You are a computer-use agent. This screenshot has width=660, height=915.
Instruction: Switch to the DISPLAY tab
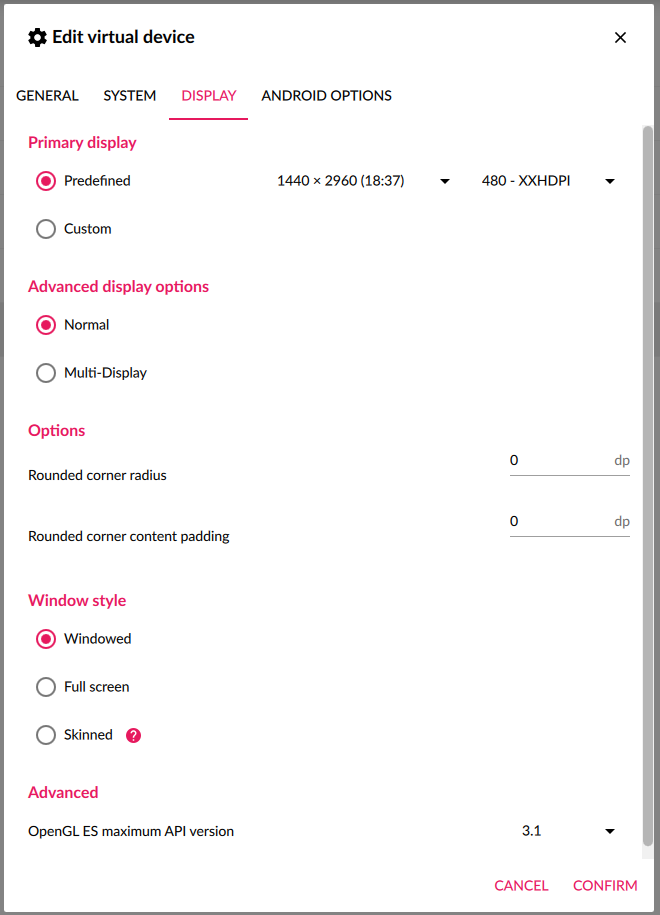pos(208,95)
